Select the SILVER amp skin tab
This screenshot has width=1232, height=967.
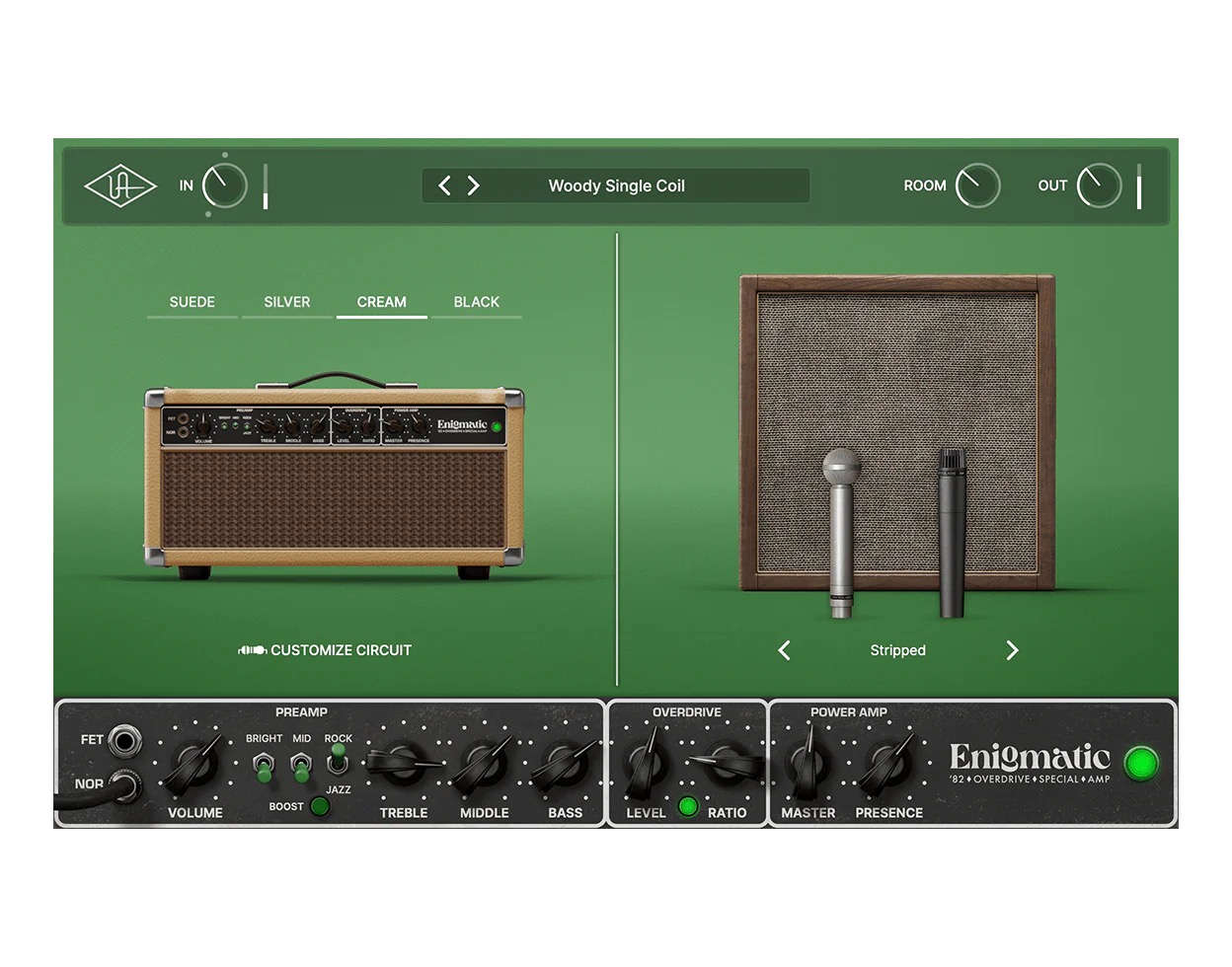[286, 302]
